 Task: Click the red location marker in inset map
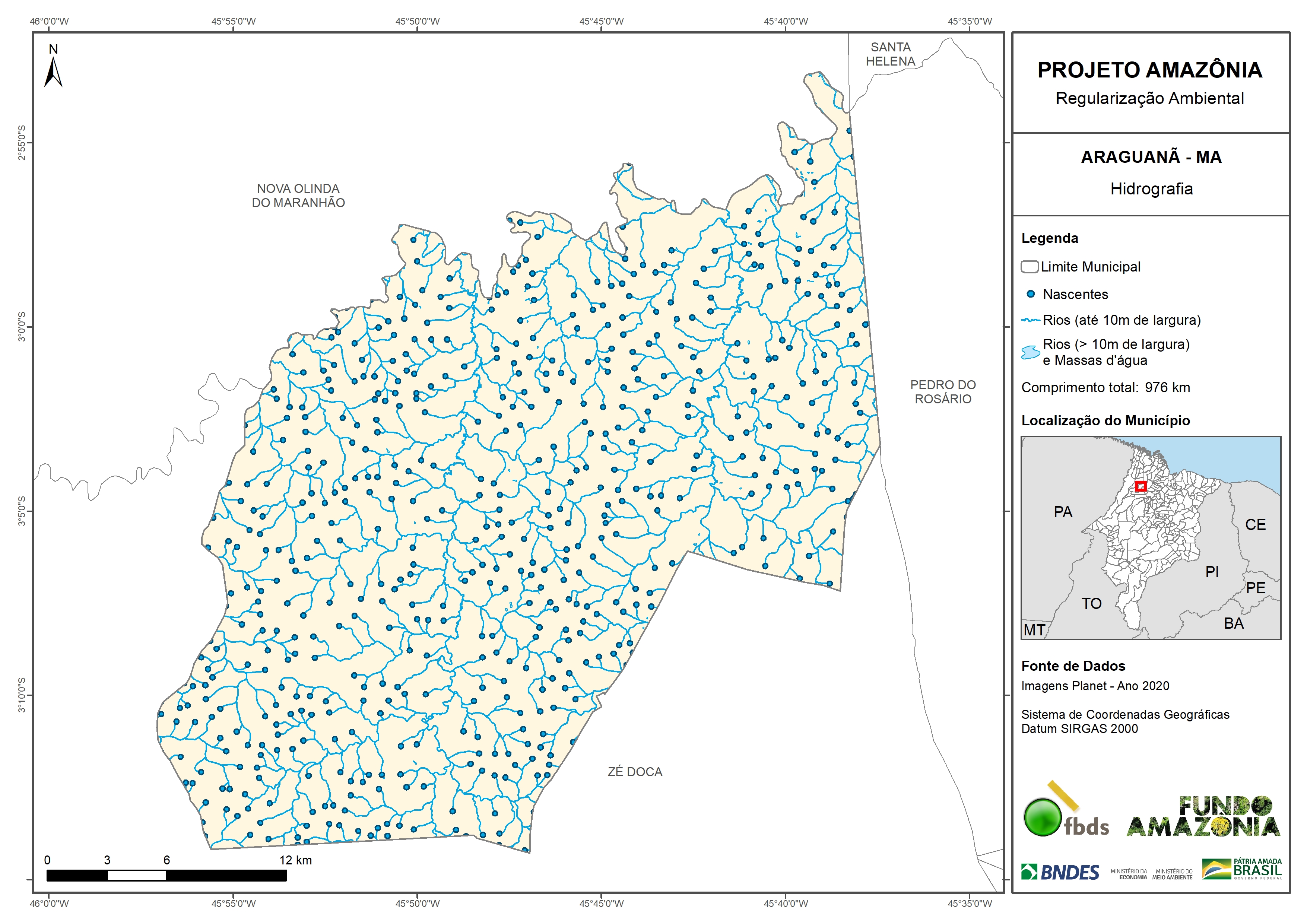click(1140, 486)
